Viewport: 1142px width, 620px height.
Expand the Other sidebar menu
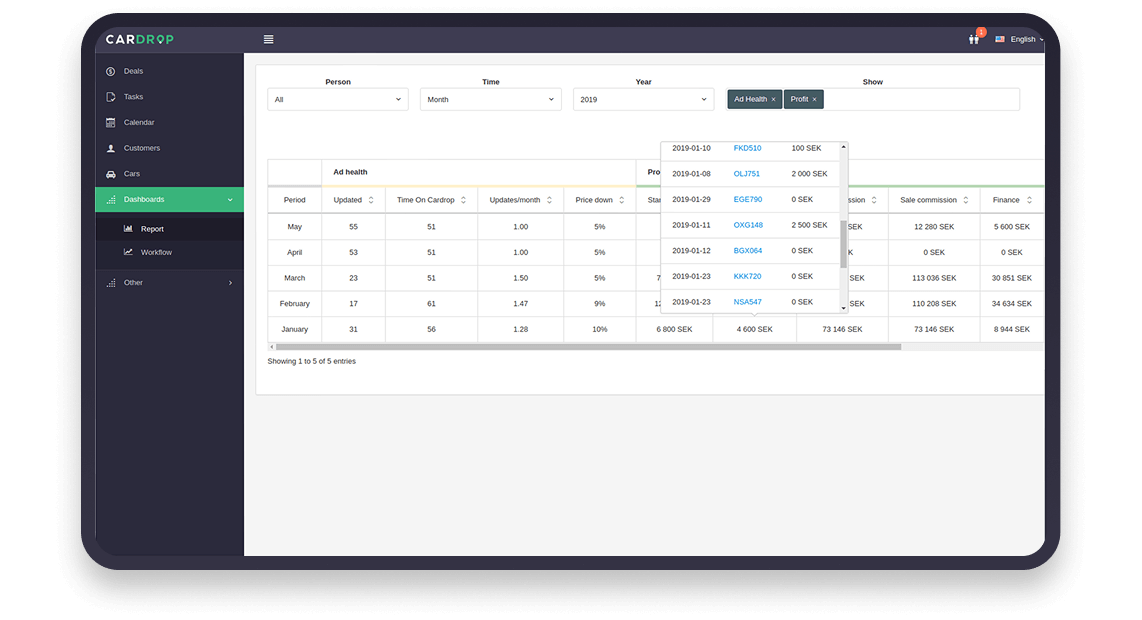[x=170, y=283]
